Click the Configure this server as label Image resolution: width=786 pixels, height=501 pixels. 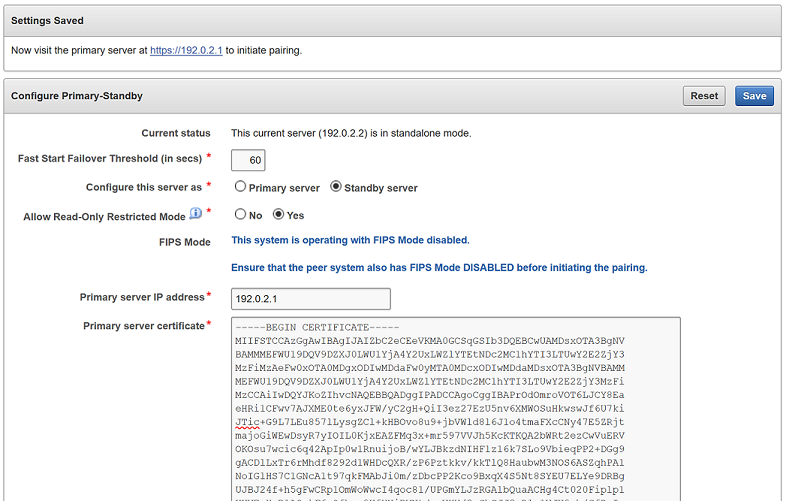pyautogui.click(x=144, y=187)
